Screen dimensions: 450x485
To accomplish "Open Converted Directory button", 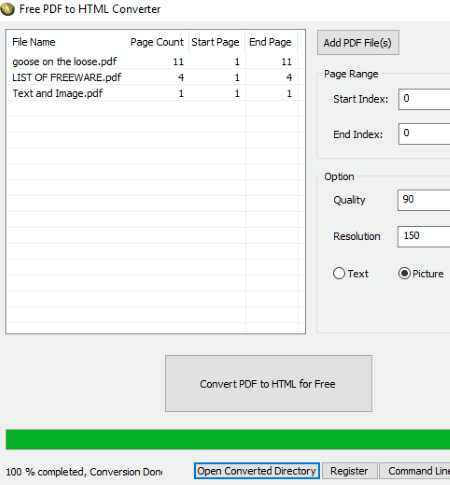I will (x=257, y=471).
